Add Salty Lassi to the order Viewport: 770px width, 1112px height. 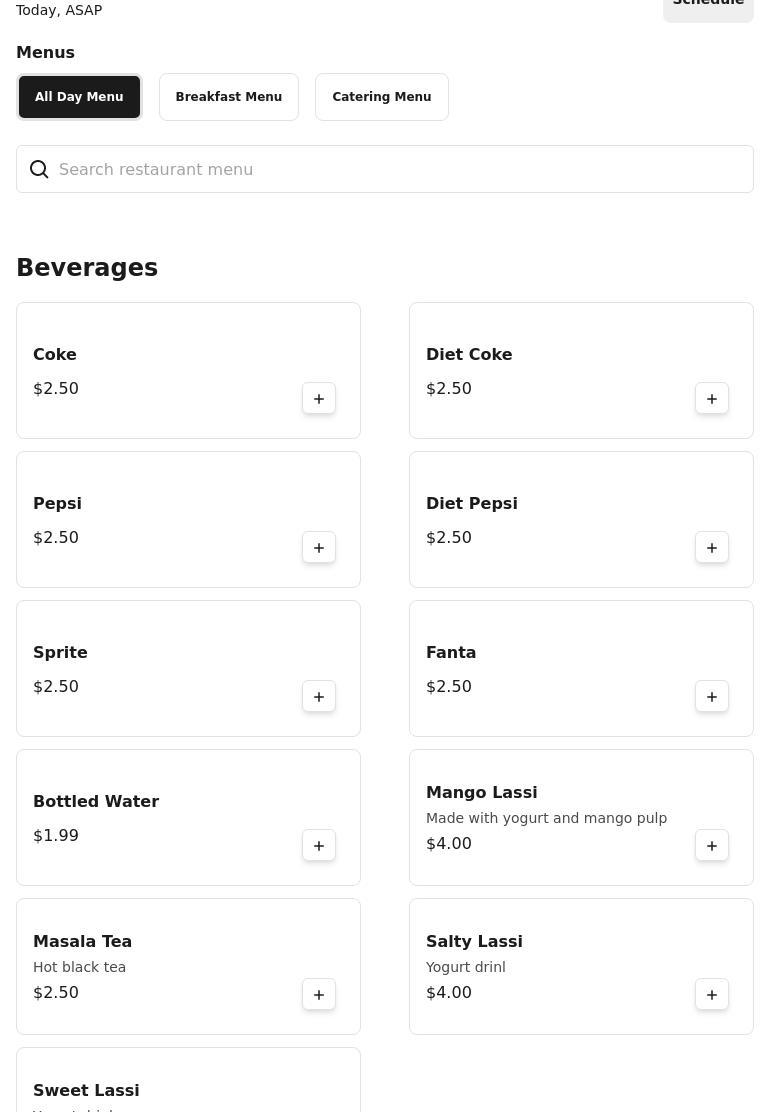712,994
